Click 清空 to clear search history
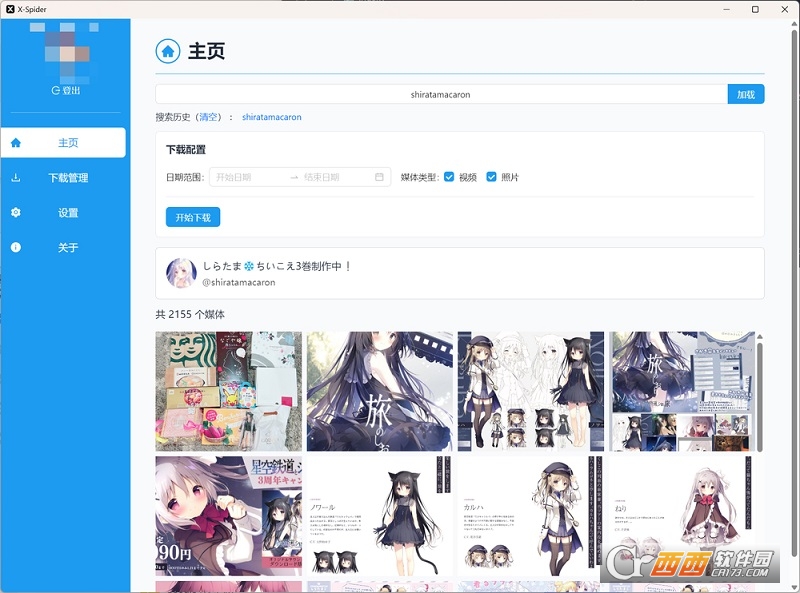Image resolution: width=800 pixels, height=593 pixels. click(208, 117)
